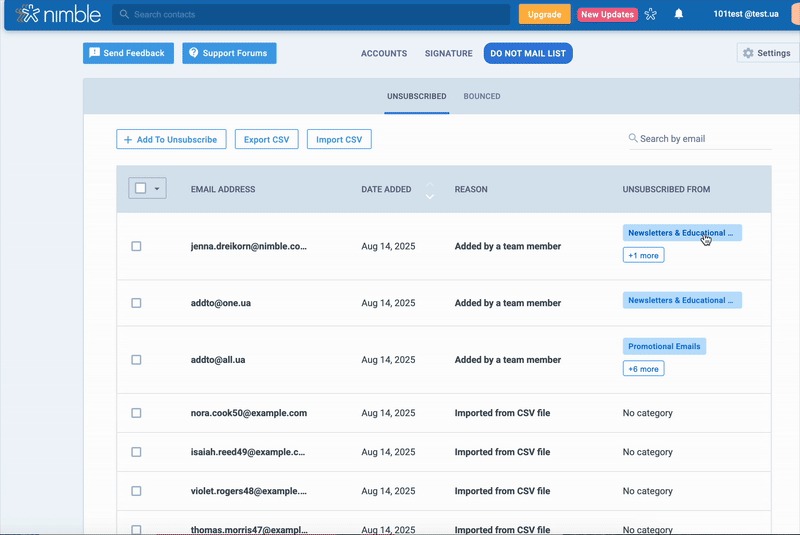The height and width of the screenshot is (535, 800).
Task: Click the Date Added sort arrows
Action: (x=430, y=190)
